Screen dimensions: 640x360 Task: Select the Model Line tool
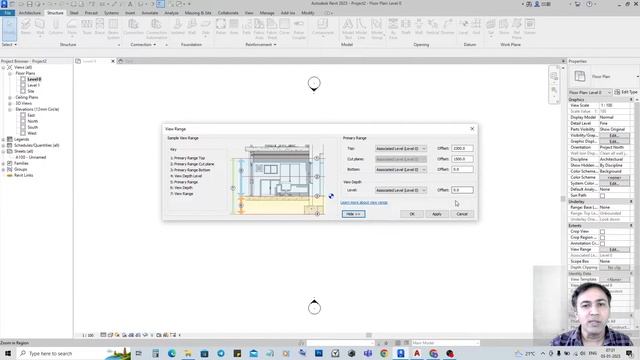click(x=361, y=29)
